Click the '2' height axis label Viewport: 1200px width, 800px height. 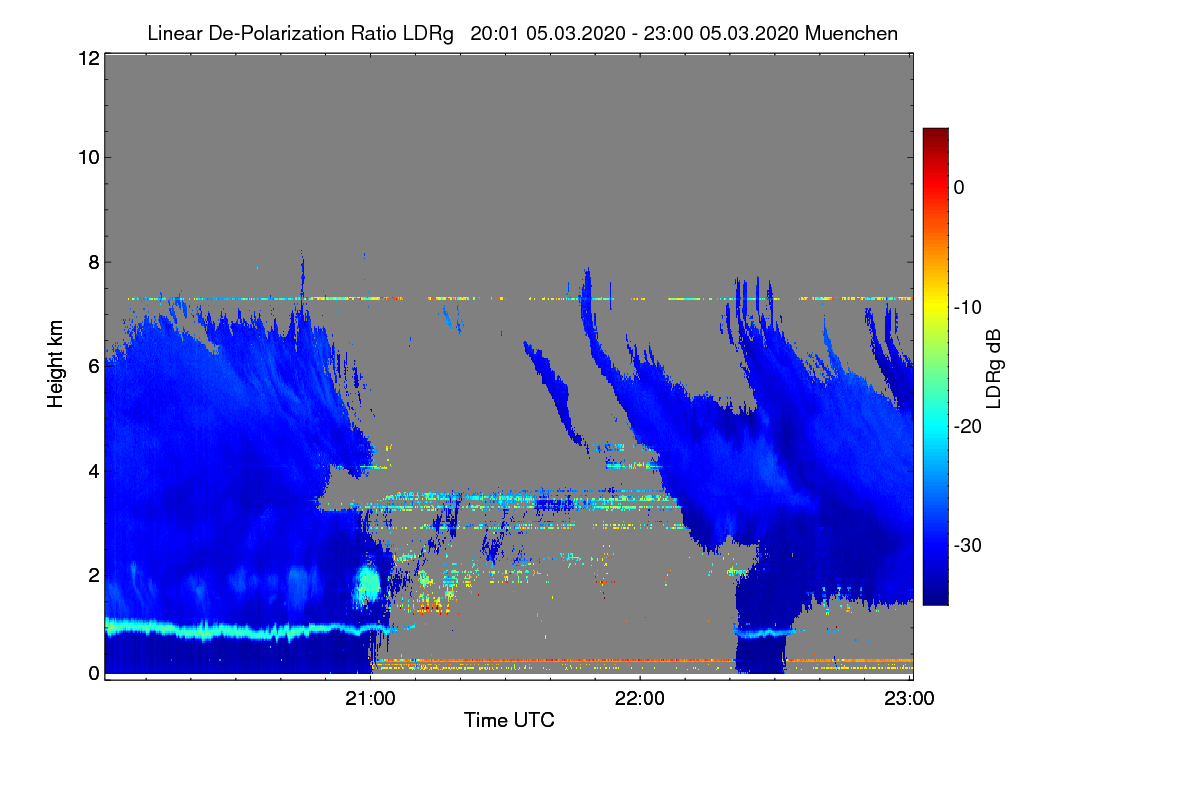[93, 575]
